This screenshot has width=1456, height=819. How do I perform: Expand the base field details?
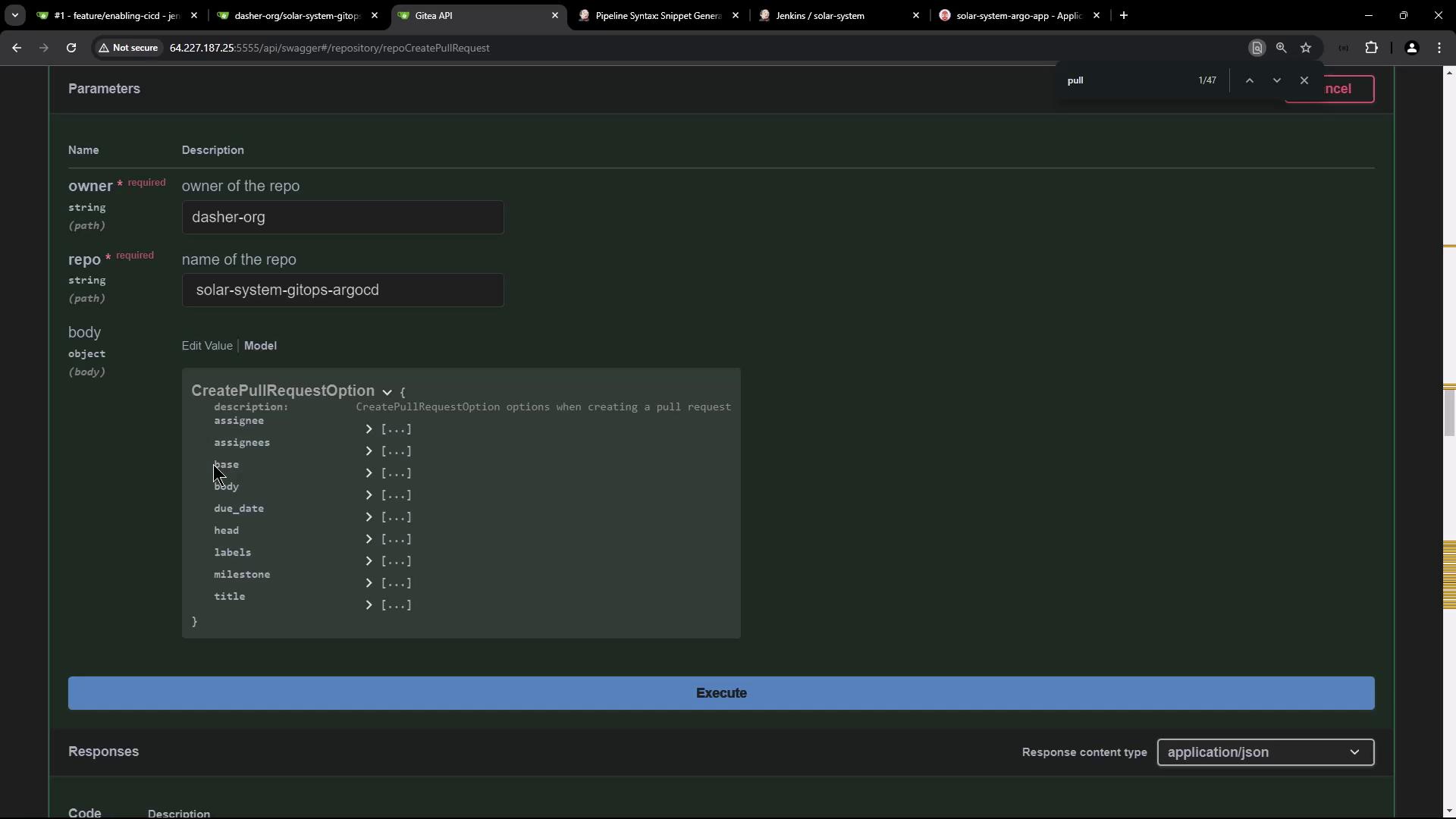pos(369,473)
